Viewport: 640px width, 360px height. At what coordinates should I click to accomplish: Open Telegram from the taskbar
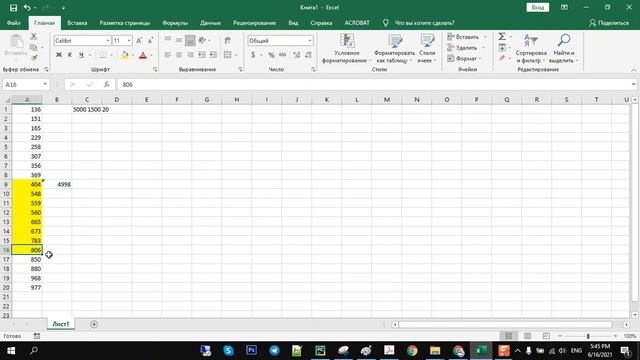click(274, 351)
